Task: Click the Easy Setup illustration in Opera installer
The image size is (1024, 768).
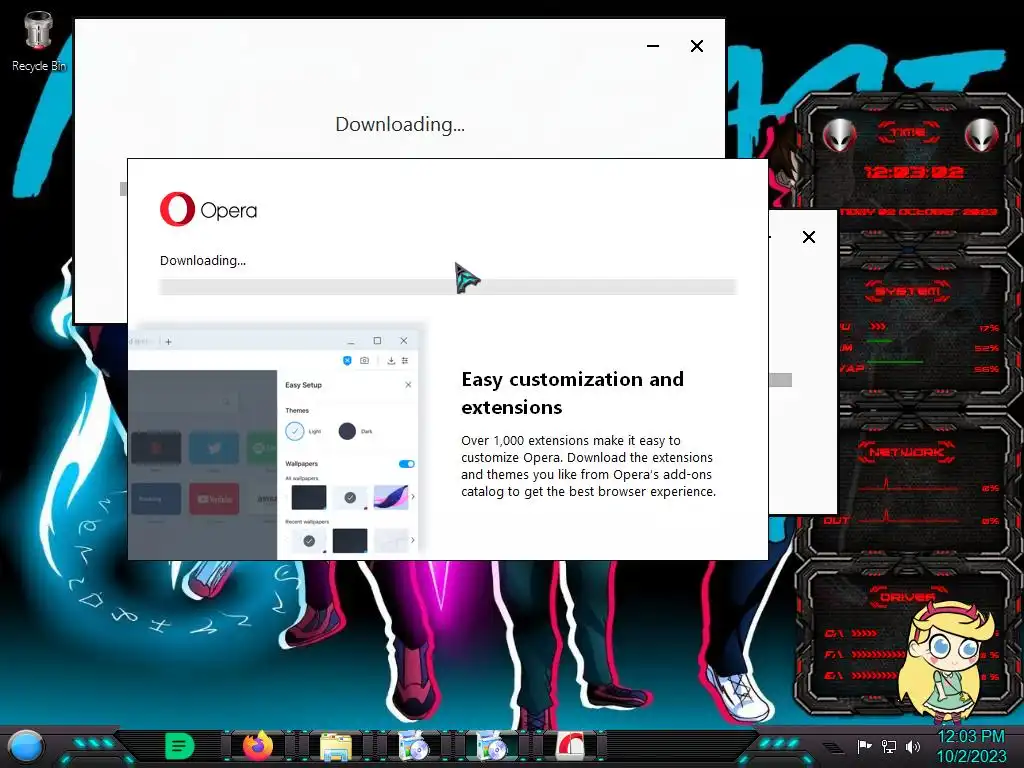Action: click(274, 442)
